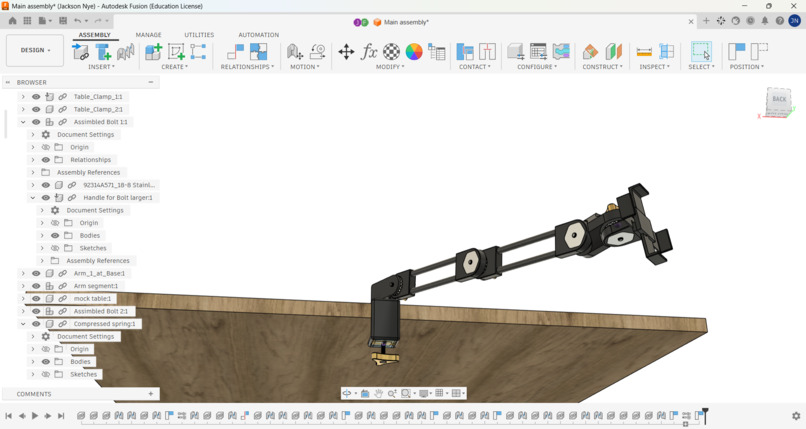The width and height of the screenshot is (806, 429).
Task: Hide the Assimbled Bolt 1:1 component
Action: click(x=36, y=122)
